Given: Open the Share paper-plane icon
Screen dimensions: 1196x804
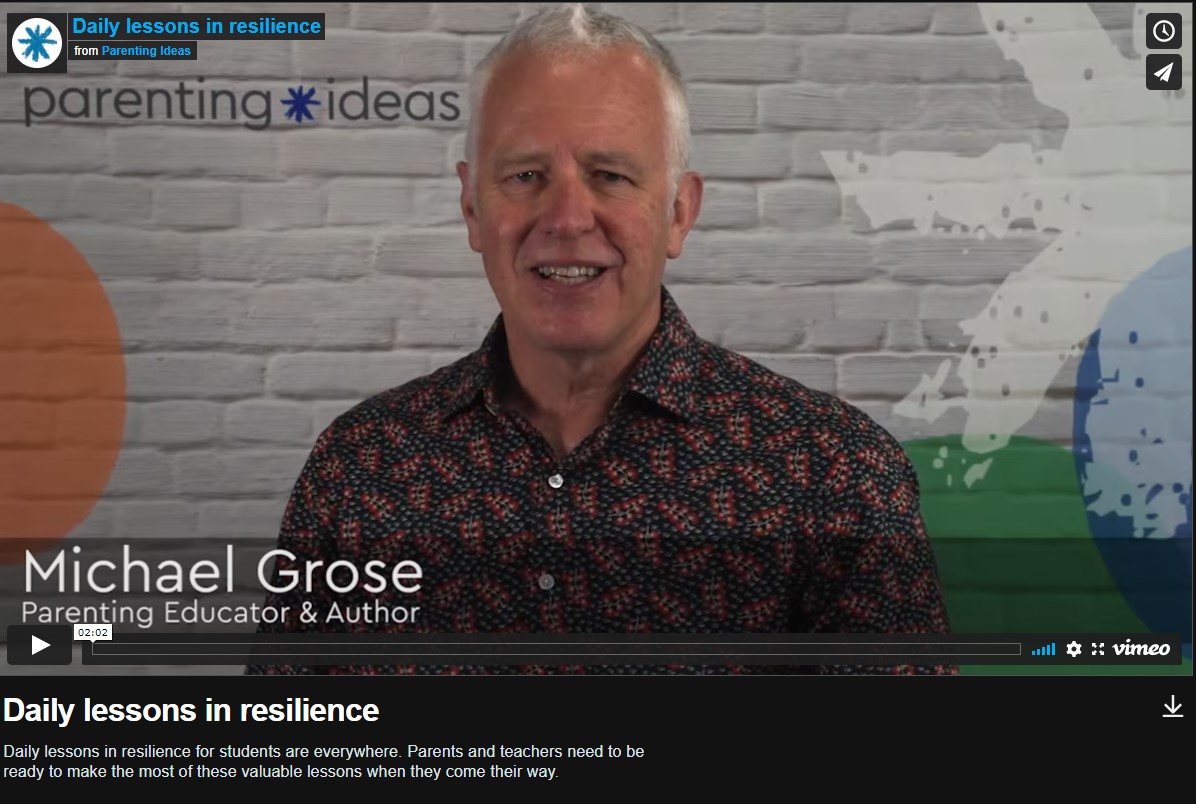Looking at the screenshot, I should pyautogui.click(x=1163, y=72).
